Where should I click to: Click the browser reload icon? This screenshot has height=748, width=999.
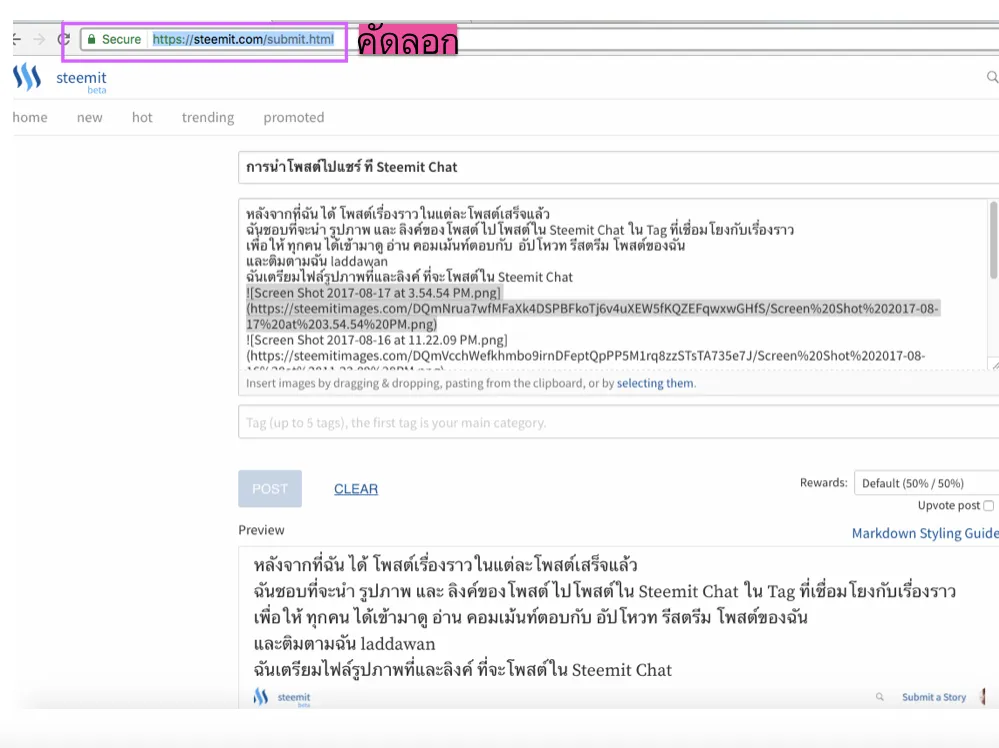(x=63, y=40)
